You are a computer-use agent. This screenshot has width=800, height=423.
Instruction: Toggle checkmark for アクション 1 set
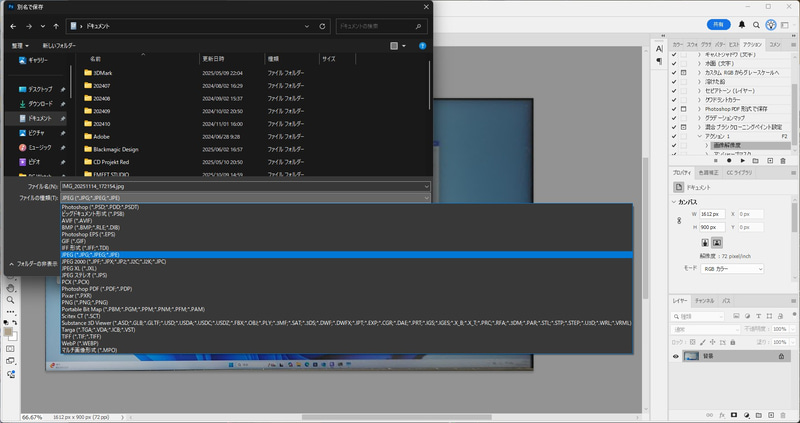point(674,137)
